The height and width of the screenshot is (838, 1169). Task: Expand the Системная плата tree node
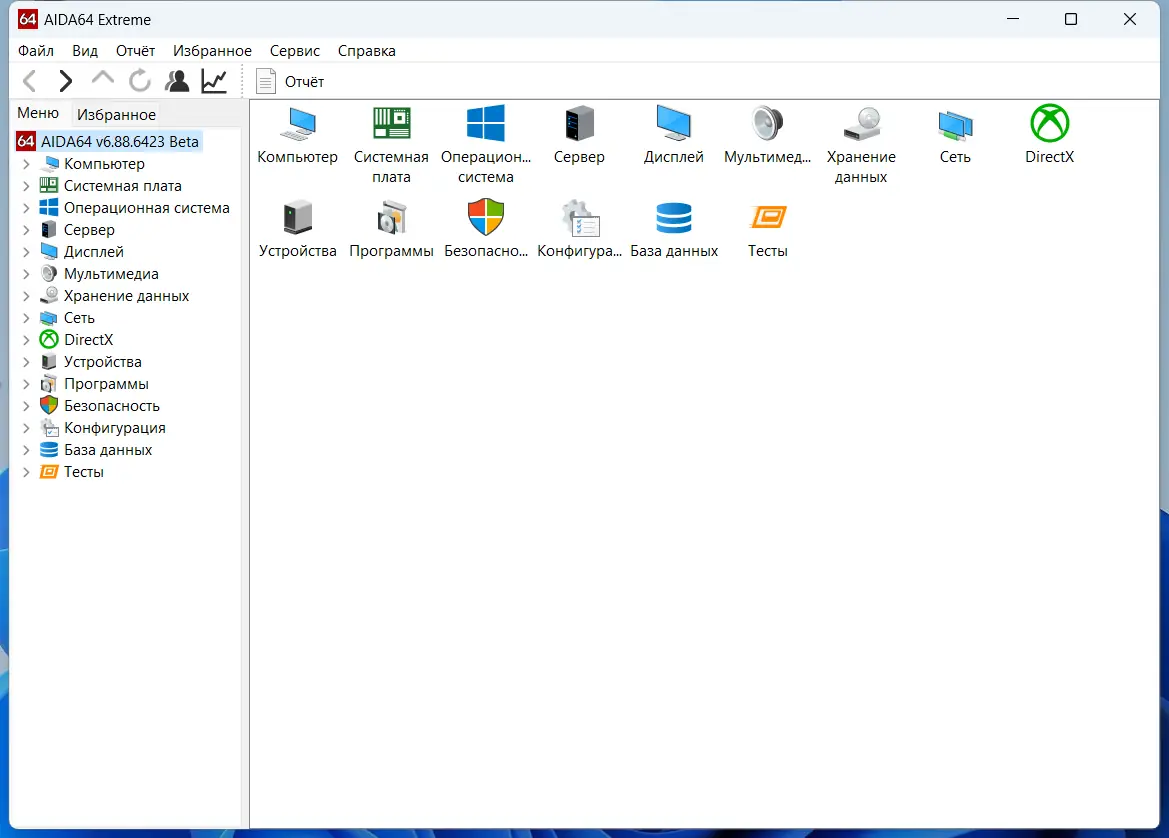[x=26, y=186]
